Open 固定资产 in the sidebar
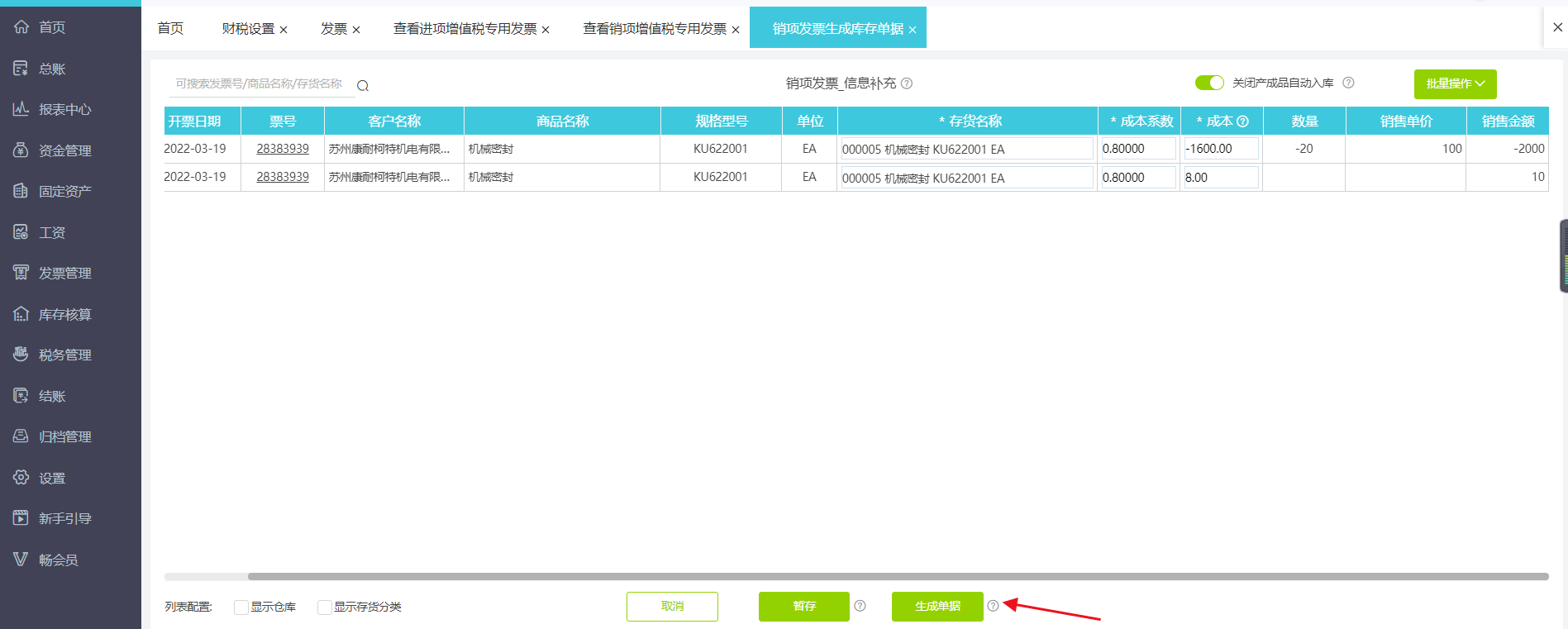 point(64,191)
